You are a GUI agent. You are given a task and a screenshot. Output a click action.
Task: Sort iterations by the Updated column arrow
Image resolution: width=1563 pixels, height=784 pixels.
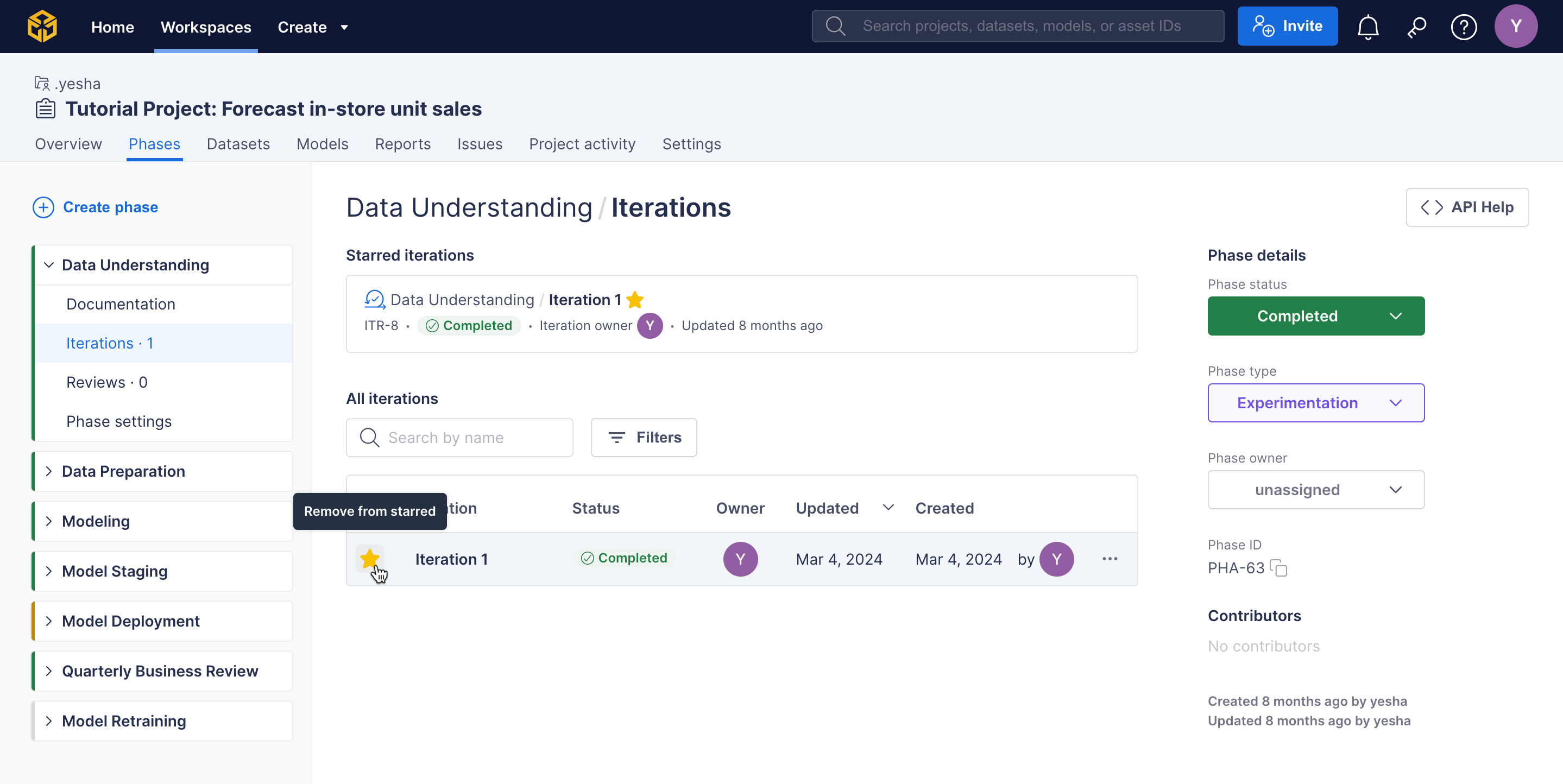point(888,508)
